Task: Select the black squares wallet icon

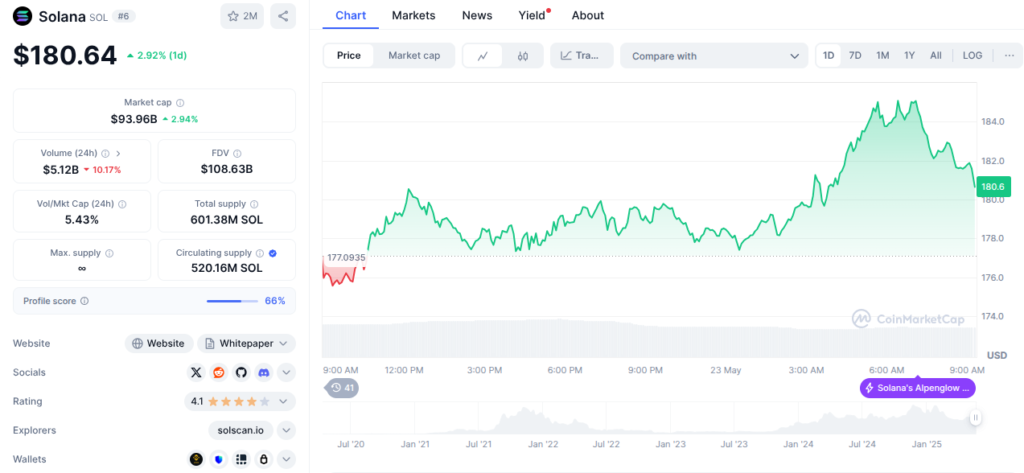Action: [241, 459]
